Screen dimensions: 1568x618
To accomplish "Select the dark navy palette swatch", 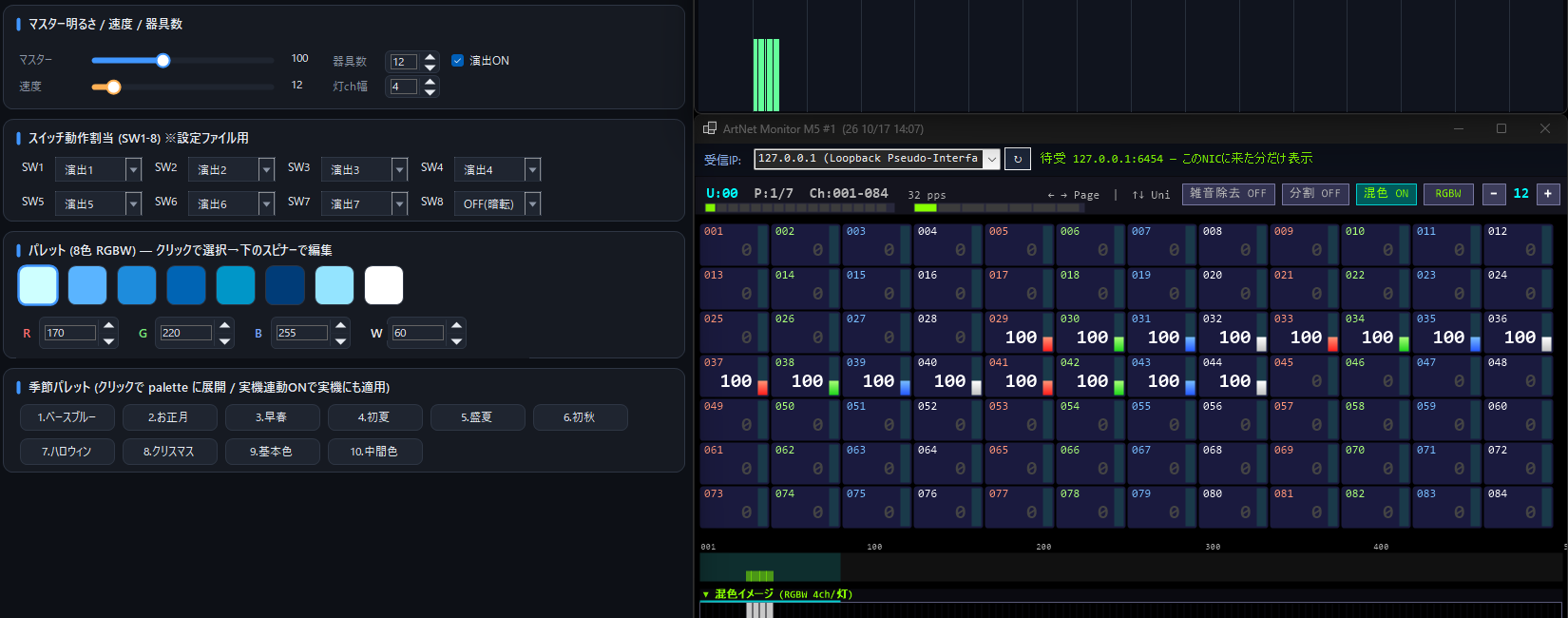I will tap(285, 285).
